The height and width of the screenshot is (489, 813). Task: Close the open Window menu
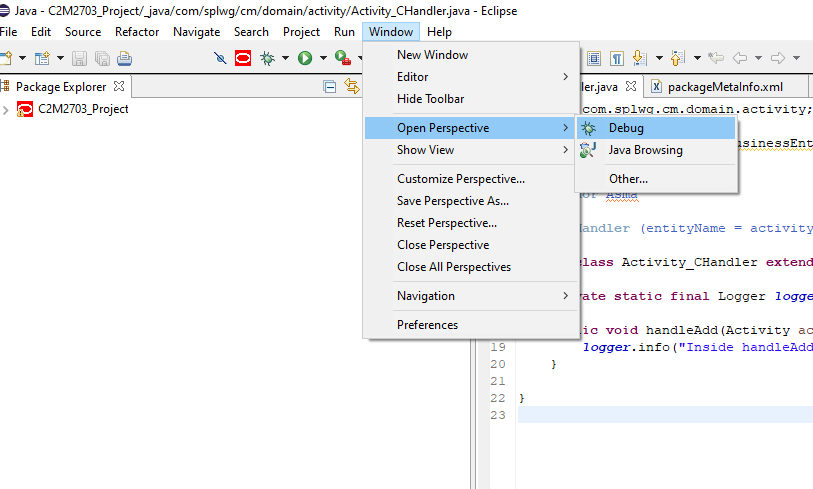pos(391,32)
